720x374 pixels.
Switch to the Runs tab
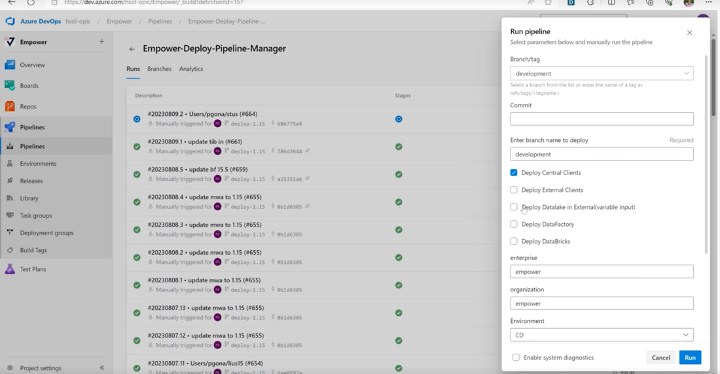tap(133, 69)
